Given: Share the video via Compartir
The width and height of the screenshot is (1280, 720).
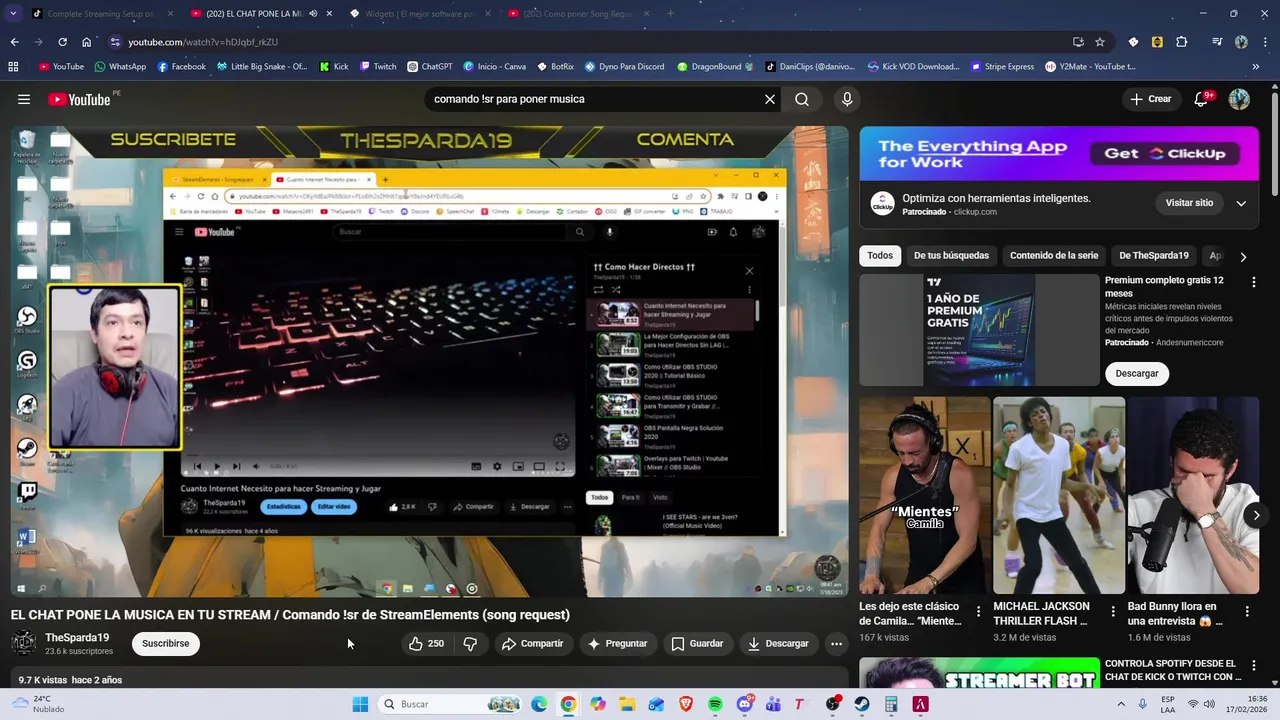Looking at the screenshot, I should [533, 644].
